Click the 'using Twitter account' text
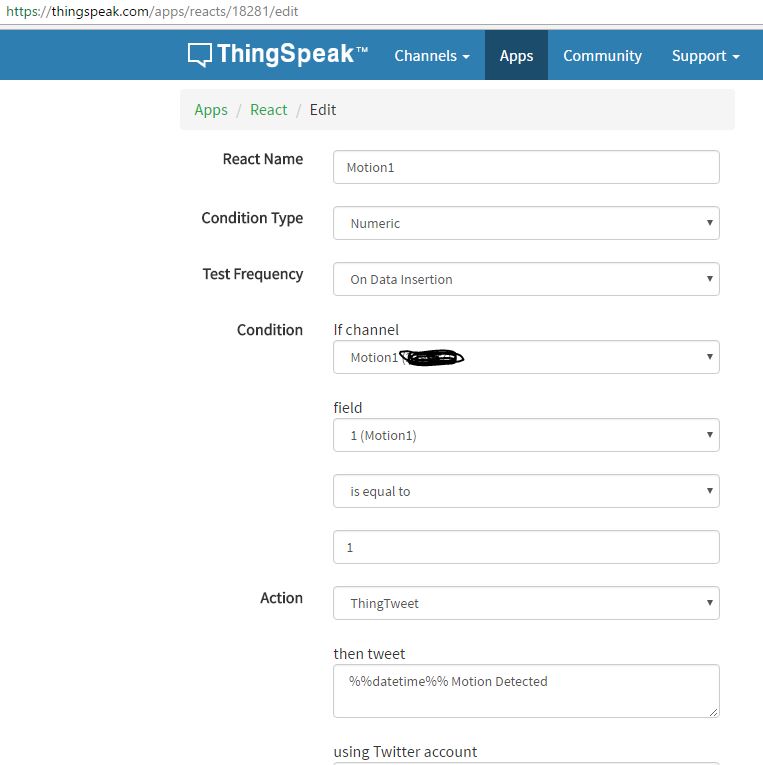This screenshot has width=763, height=765. tap(405, 751)
